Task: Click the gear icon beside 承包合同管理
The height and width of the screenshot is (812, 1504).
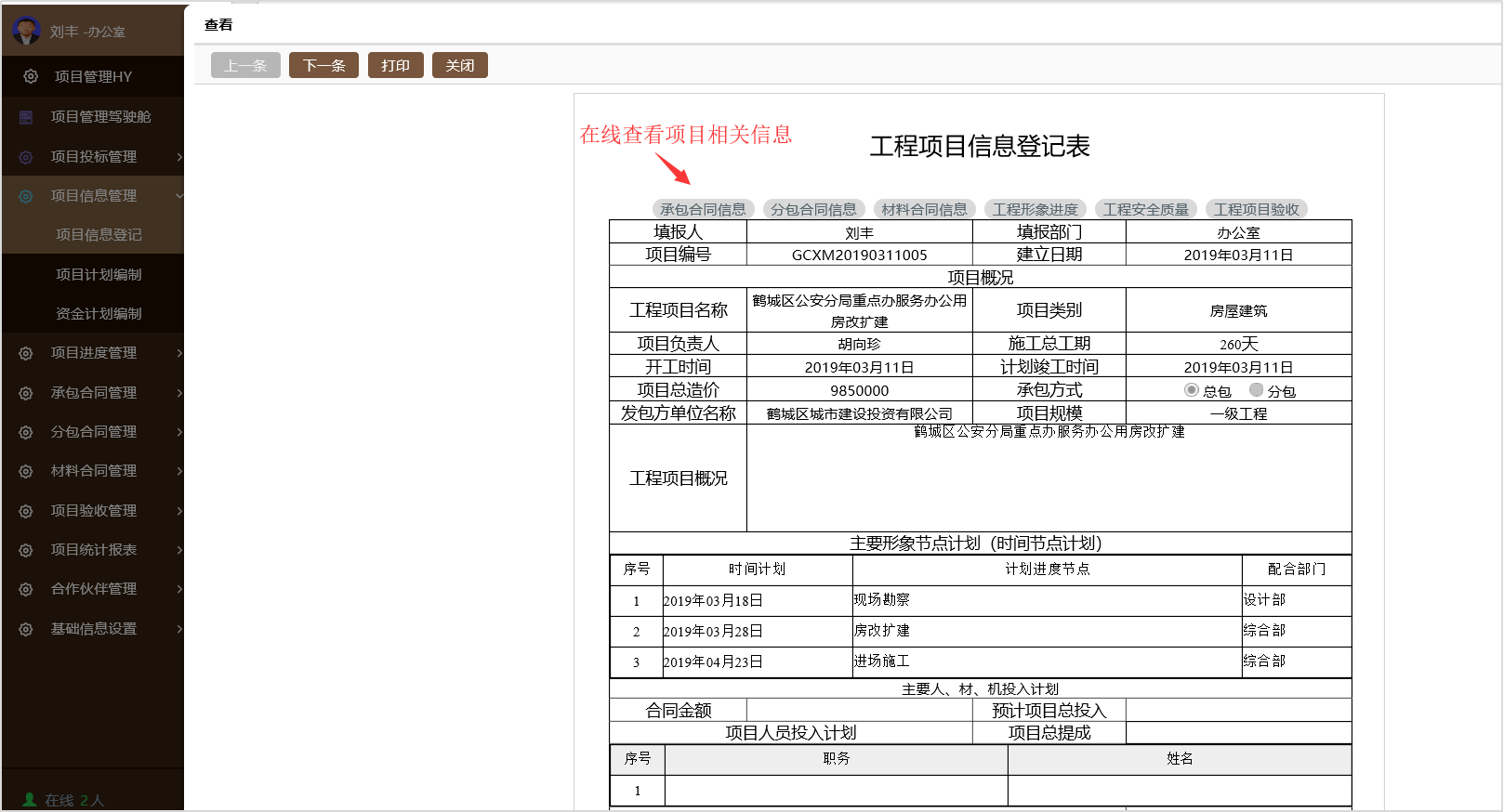Action: (x=26, y=393)
